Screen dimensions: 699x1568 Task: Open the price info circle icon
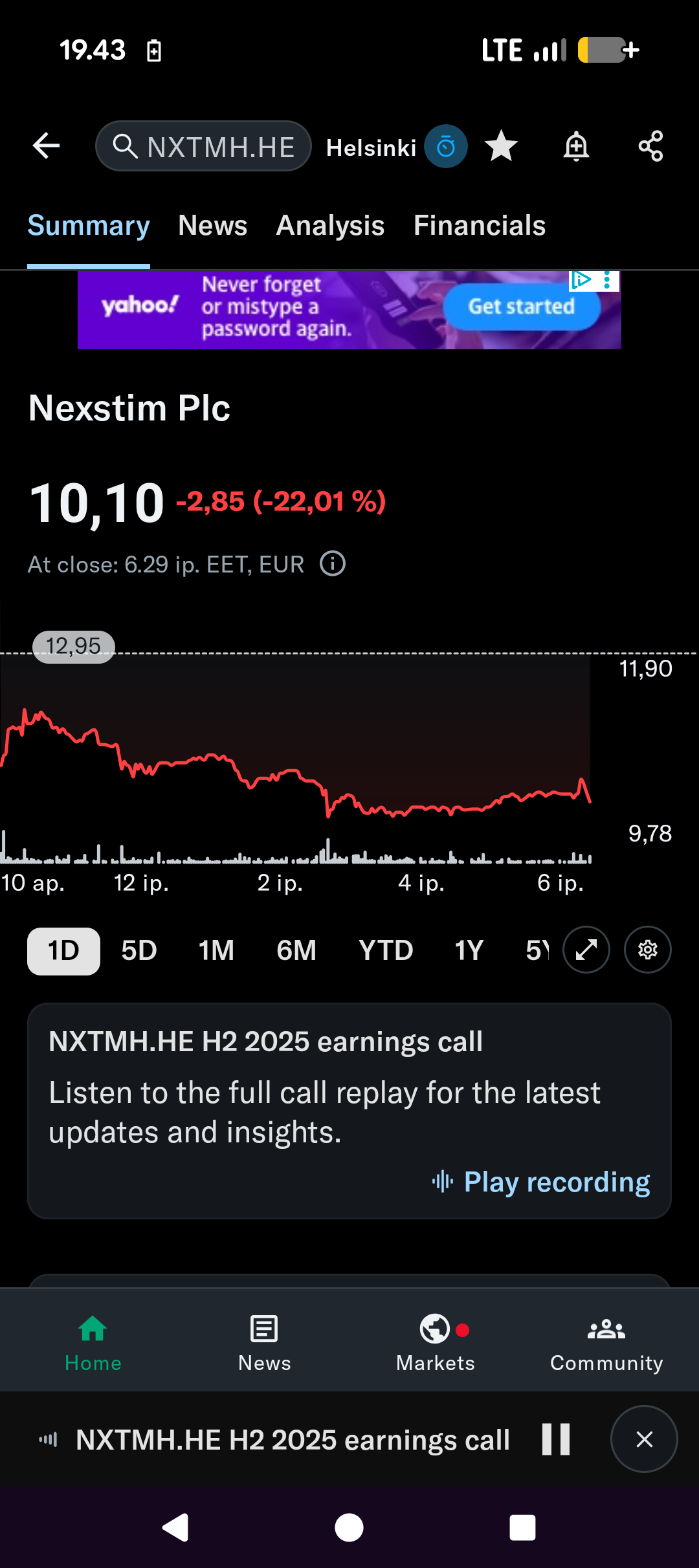click(x=333, y=564)
